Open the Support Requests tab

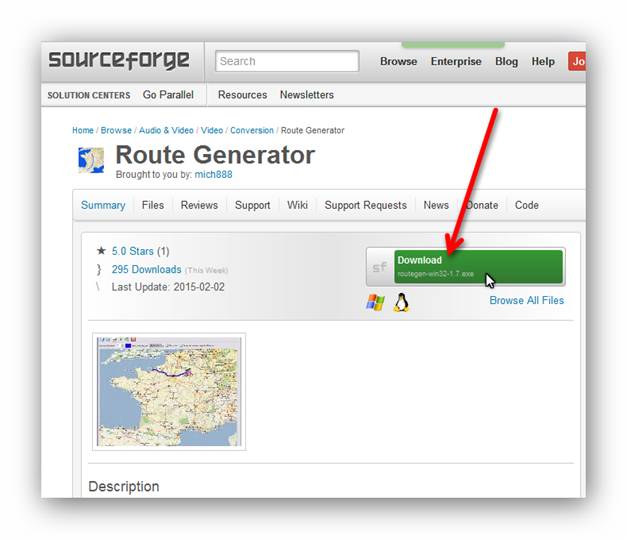365,205
